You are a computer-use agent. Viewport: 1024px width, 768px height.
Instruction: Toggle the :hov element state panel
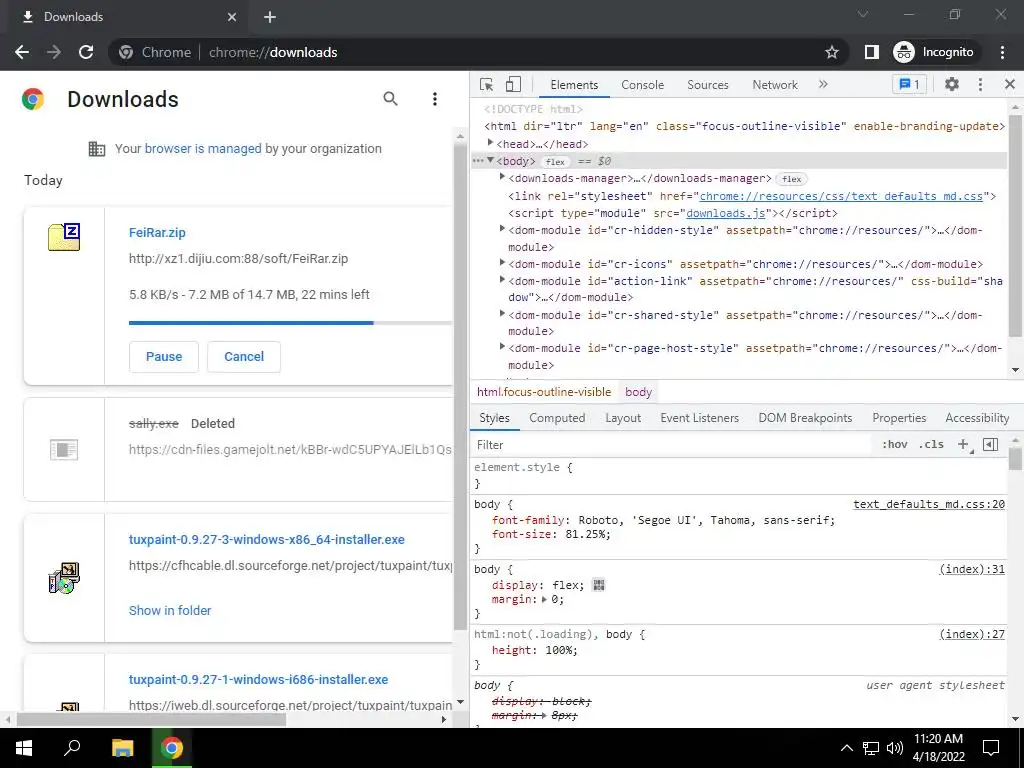coord(895,445)
